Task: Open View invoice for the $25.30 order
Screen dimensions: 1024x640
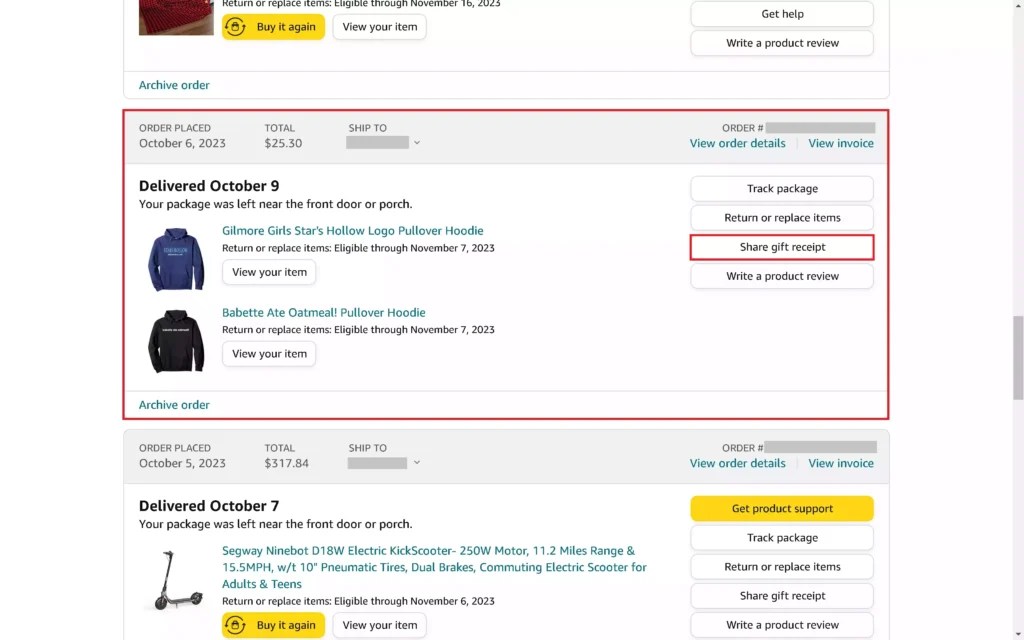Action: pyautogui.click(x=840, y=143)
